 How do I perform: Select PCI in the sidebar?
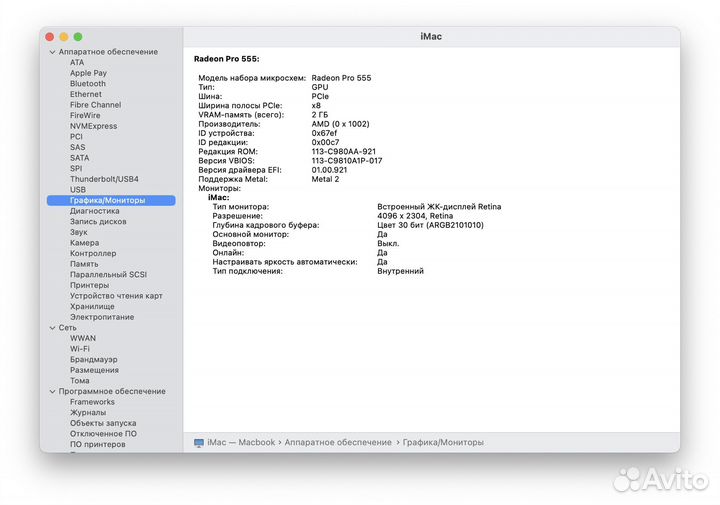point(76,136)
